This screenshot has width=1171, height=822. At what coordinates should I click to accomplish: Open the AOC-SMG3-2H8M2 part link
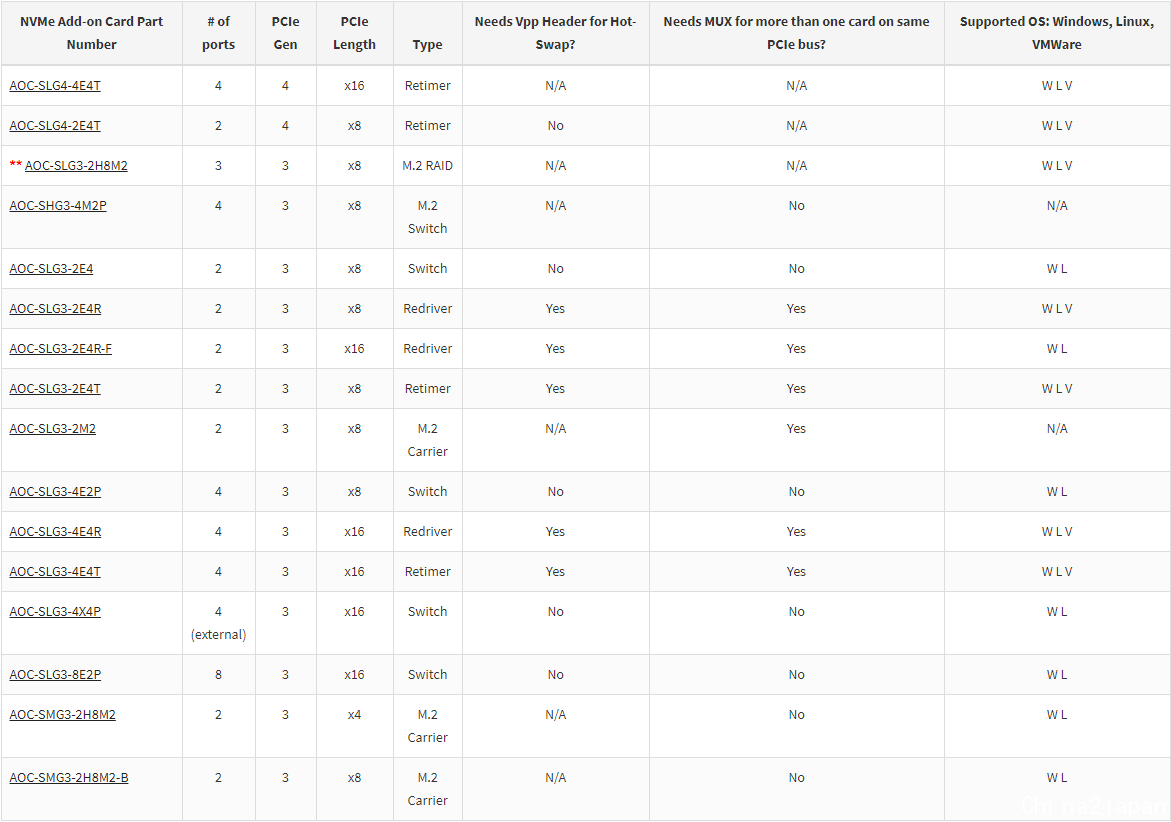pos(62,714)
